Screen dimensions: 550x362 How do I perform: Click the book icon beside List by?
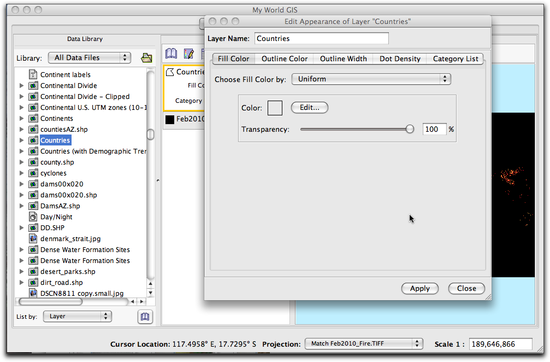pyautogui.click(x=145, y=317)
